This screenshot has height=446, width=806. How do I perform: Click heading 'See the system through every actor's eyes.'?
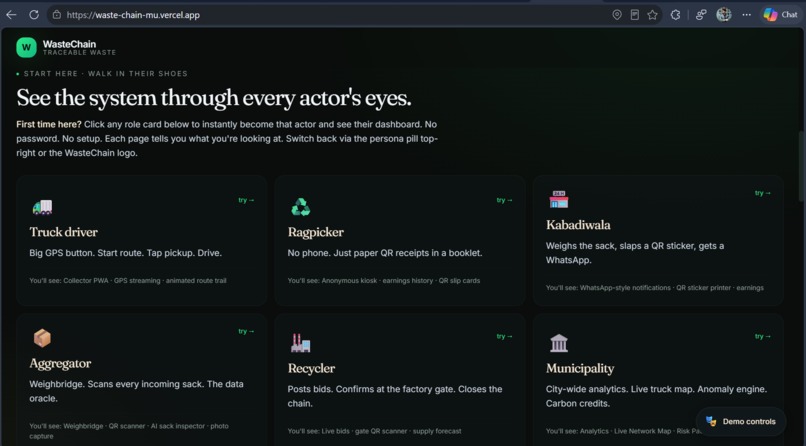(x=214, y=98)
